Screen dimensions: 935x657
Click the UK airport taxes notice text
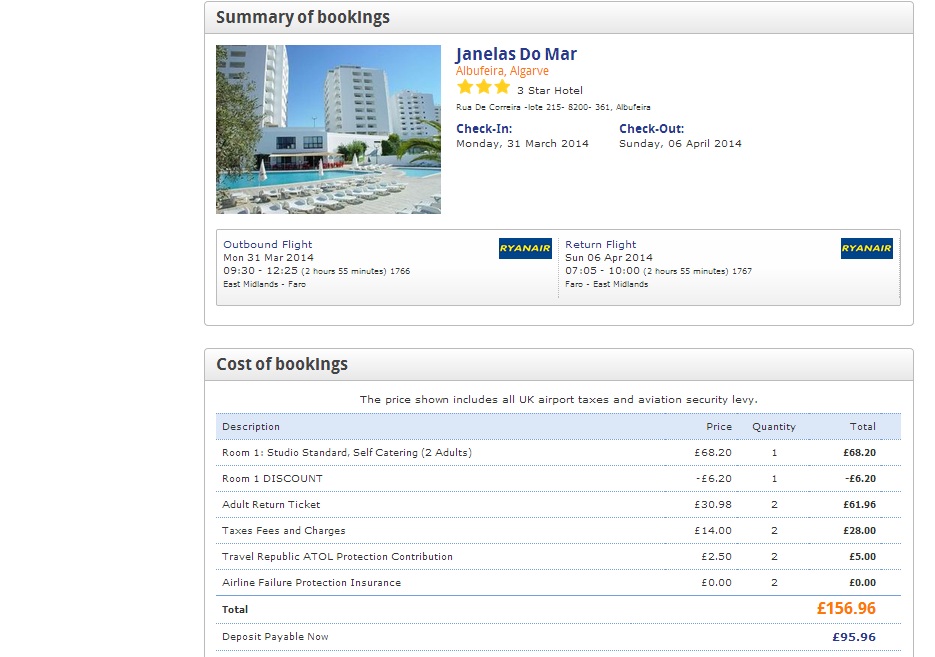coord(559,399)
